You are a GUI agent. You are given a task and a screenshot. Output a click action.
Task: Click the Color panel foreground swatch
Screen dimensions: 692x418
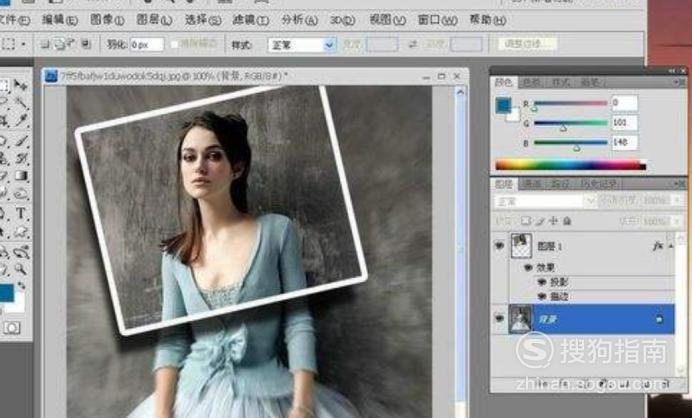click(503, 105)
